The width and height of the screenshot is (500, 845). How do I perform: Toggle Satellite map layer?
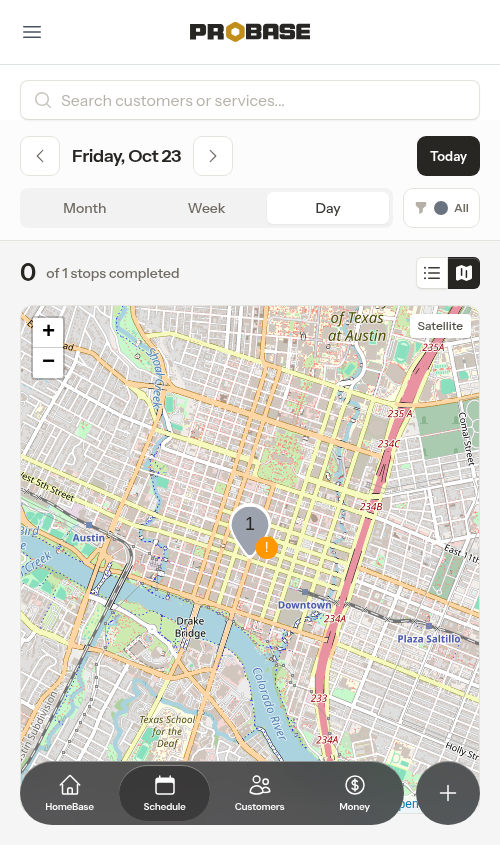coord(440,326)
